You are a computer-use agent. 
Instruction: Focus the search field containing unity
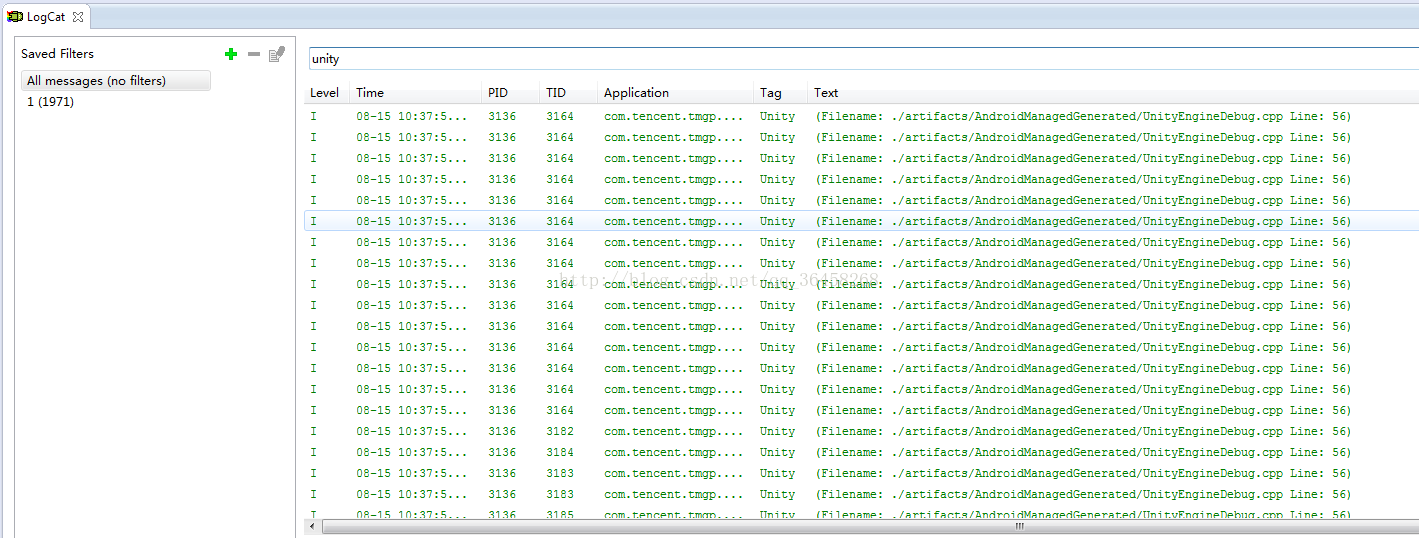[863, 59]
